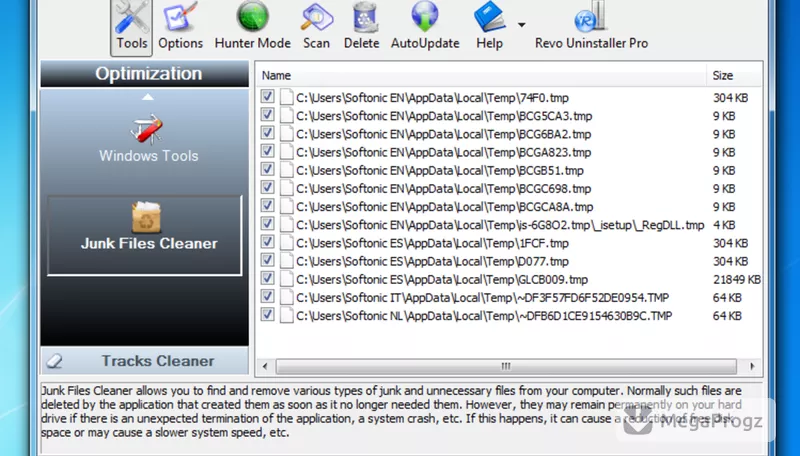This screenshot has width=800, height=456.
Task: Click the file icon for BCGB51.tmp
Action: (x=287, y=170)
